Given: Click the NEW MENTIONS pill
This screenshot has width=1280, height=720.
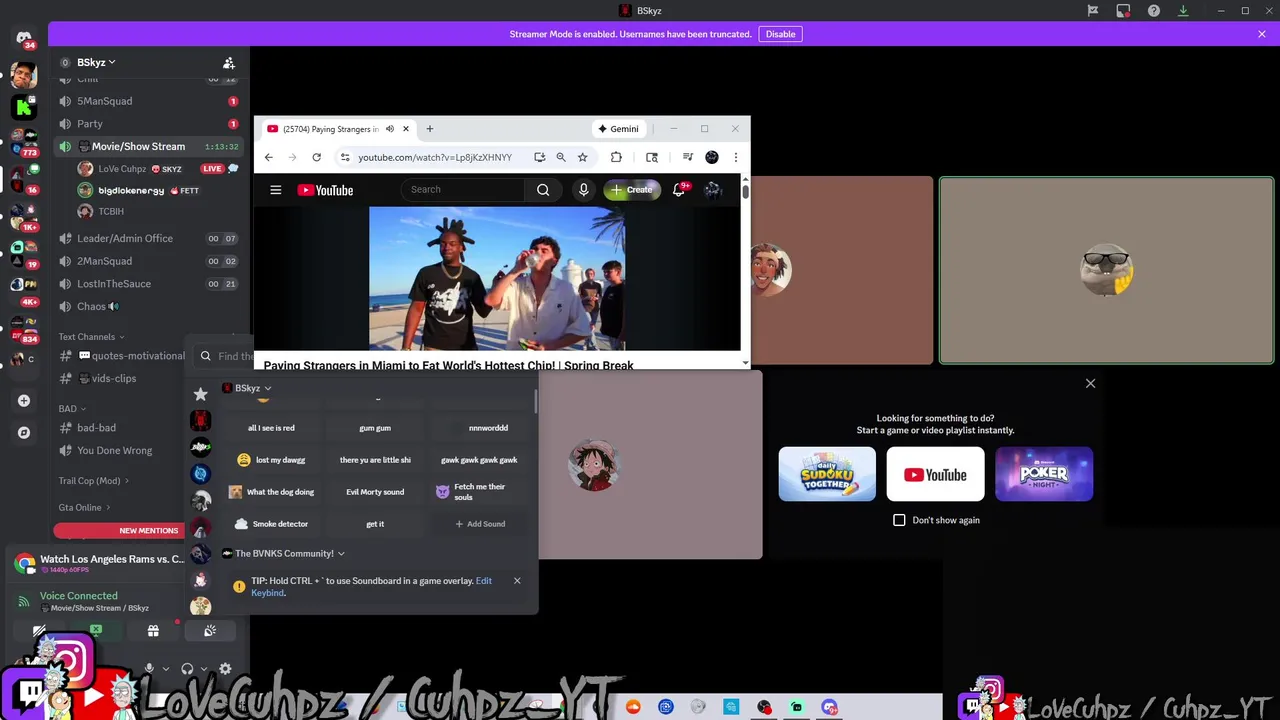Looking at the screenshot, I should coord(120,531).
